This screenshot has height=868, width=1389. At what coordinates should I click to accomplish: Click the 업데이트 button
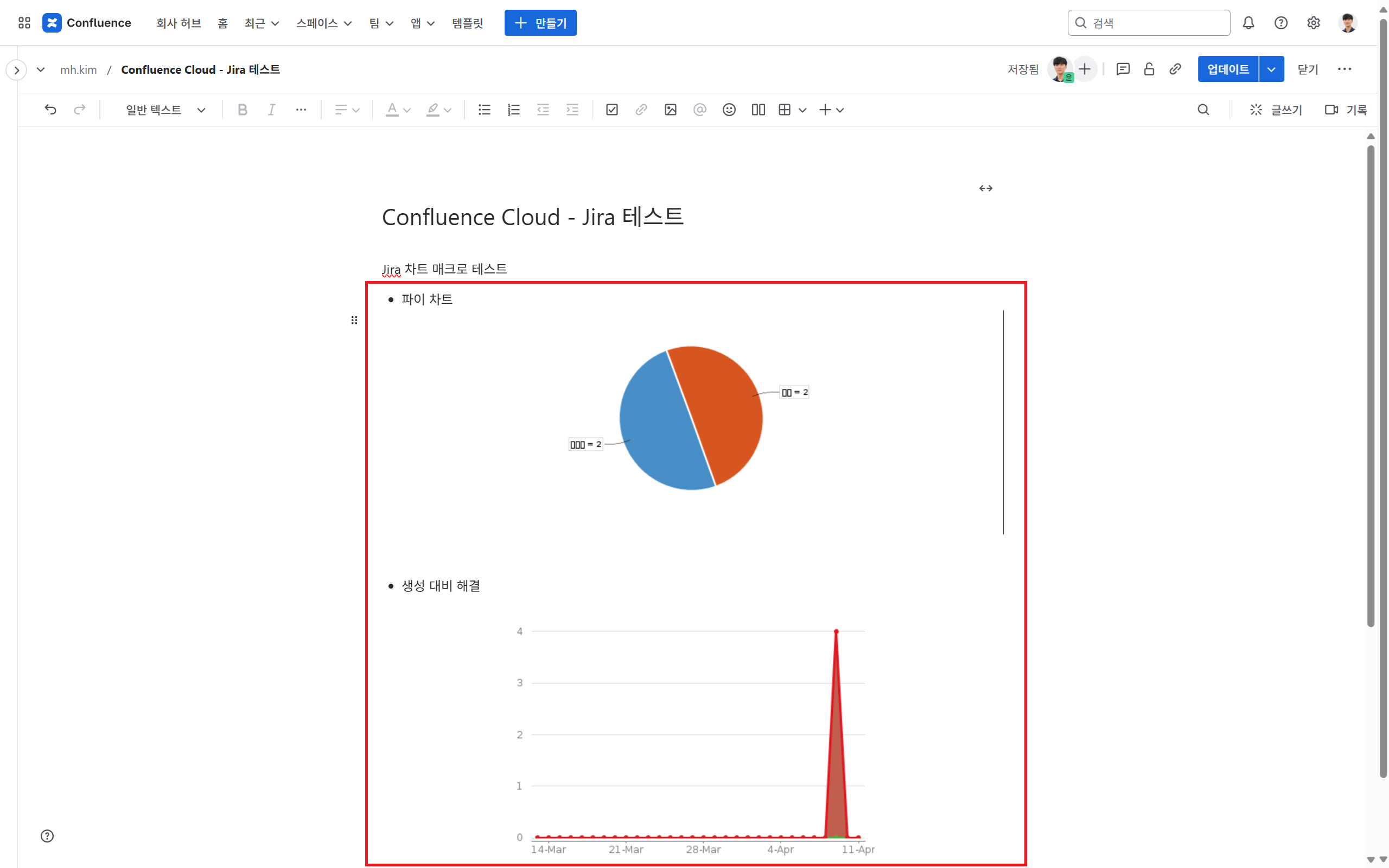click(x=1228, y=69)
